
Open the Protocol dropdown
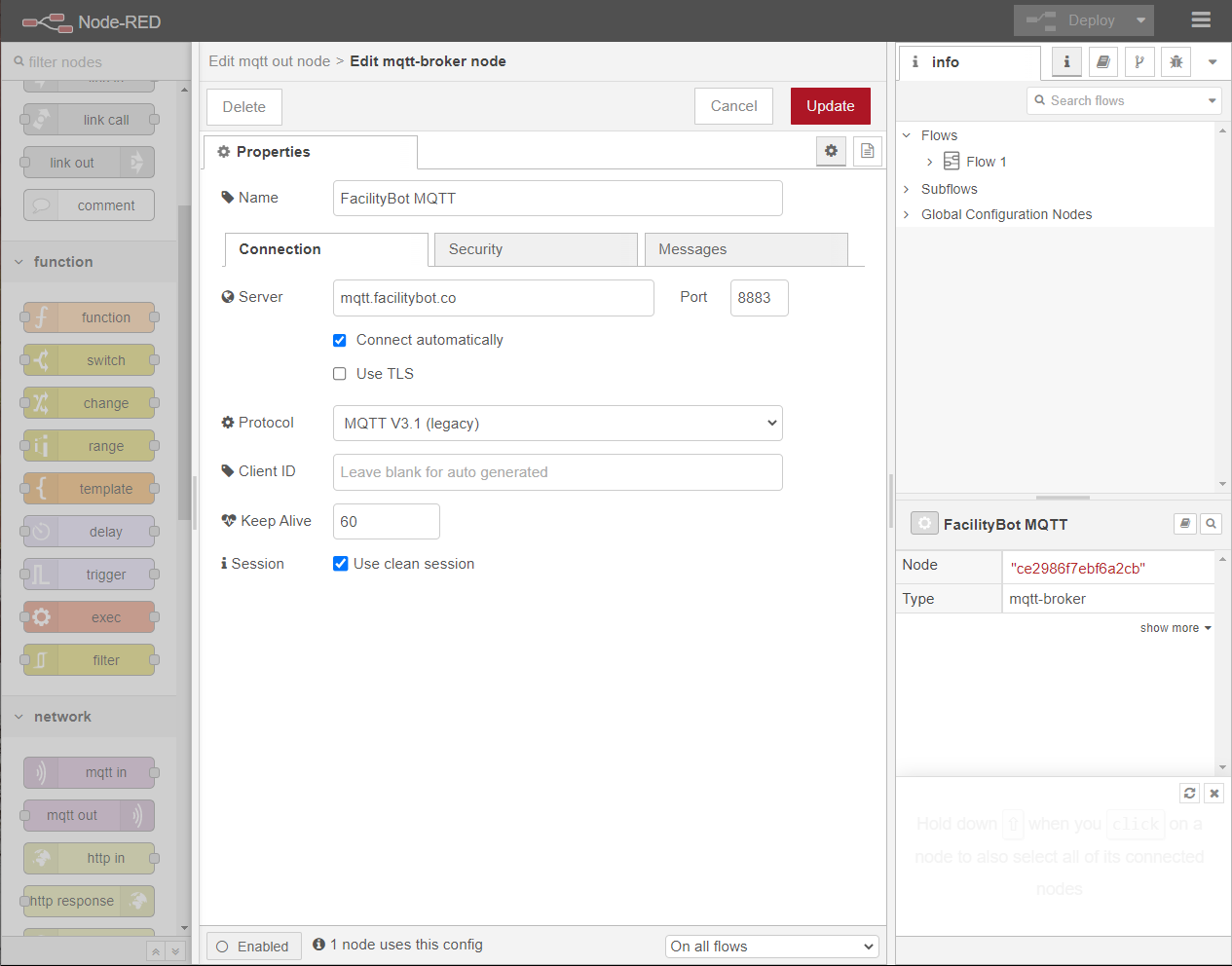(x=558, y=424)
